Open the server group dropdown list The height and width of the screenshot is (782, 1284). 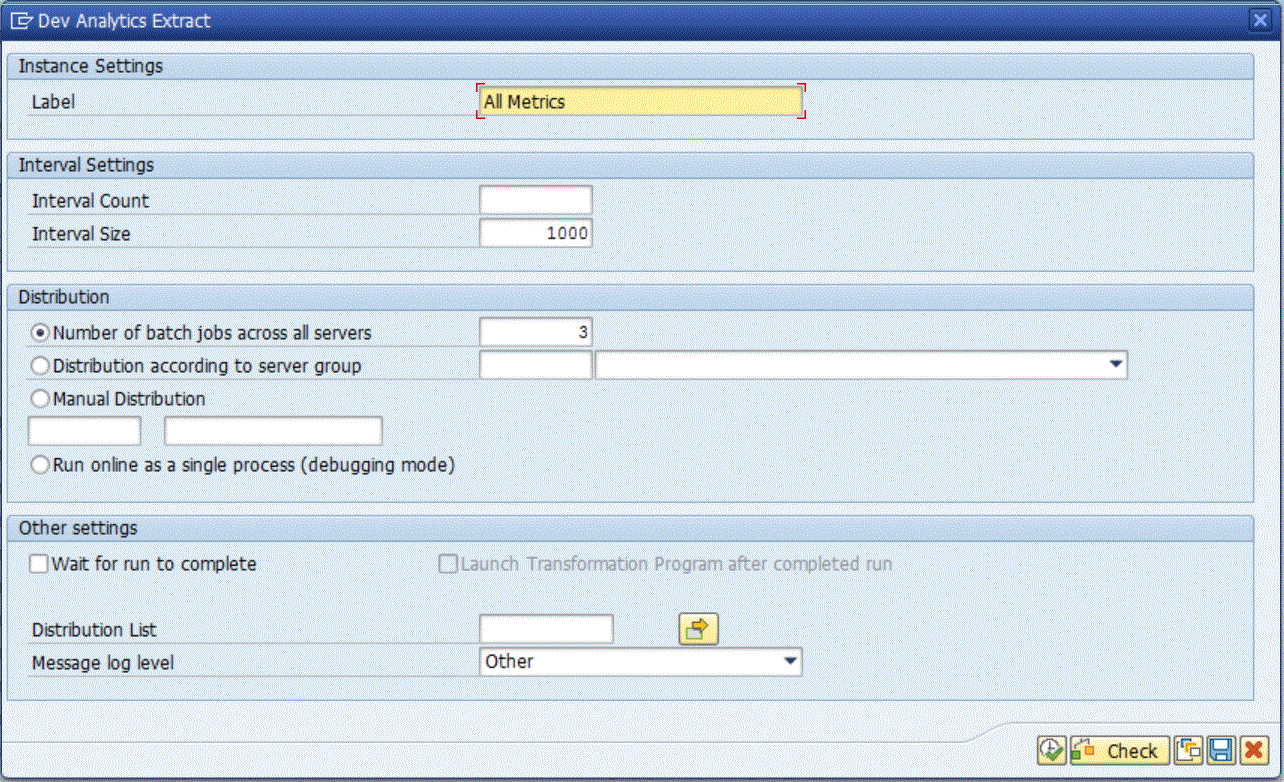[x=1115, y=366]
